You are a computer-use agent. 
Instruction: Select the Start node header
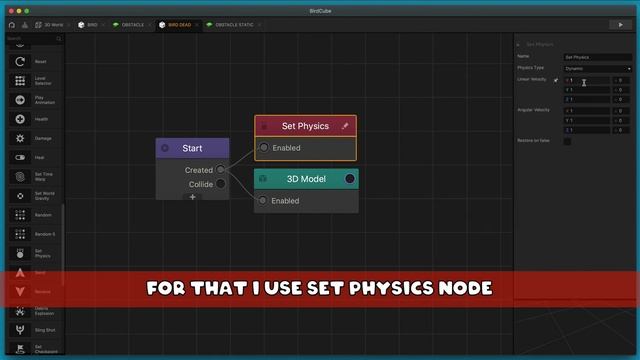(x=192, y=148)
